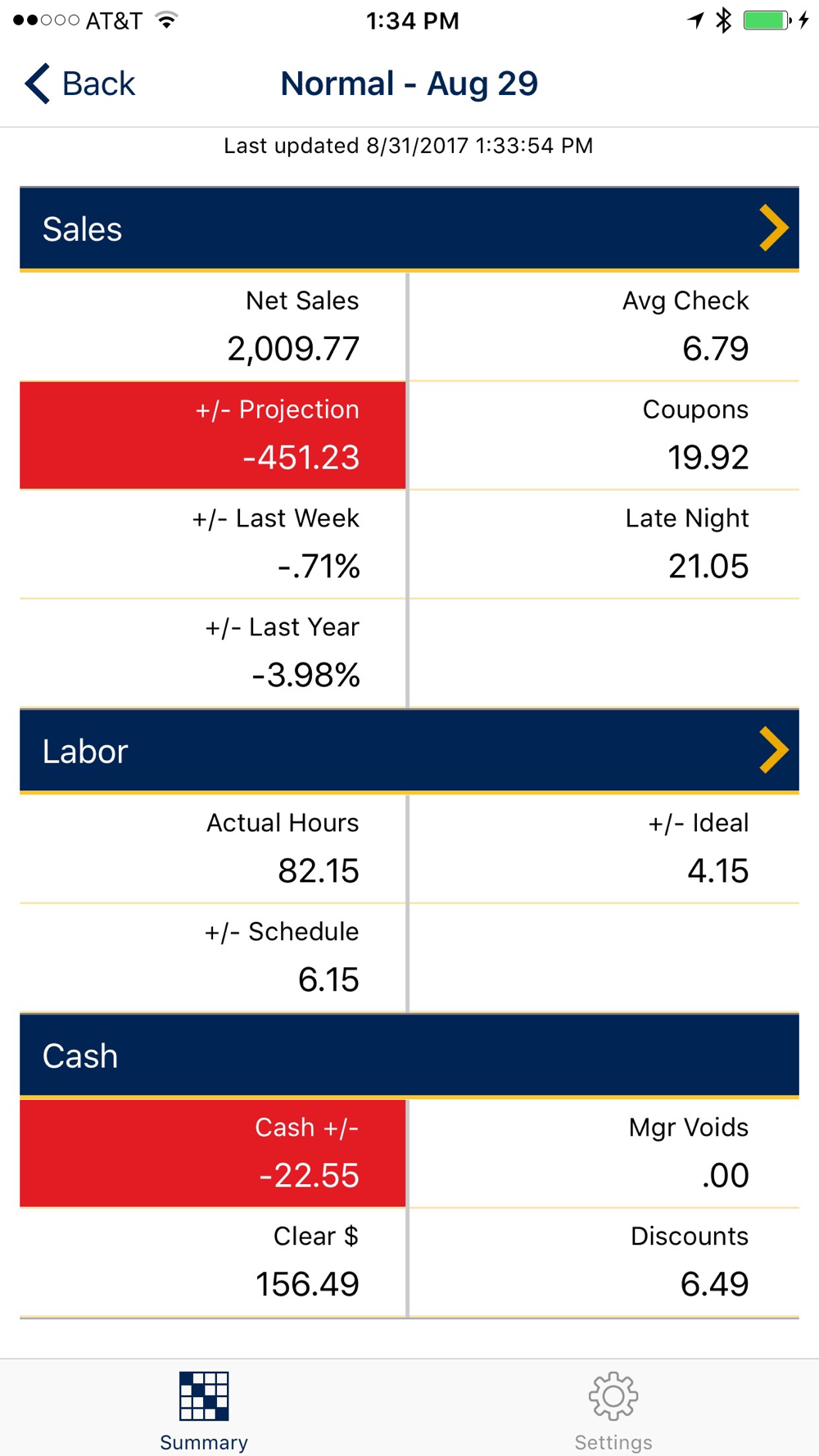Expand Sales details with yellow chevron
The height and width of the screenshot is (1456, 819).
(x=773, y=228)
